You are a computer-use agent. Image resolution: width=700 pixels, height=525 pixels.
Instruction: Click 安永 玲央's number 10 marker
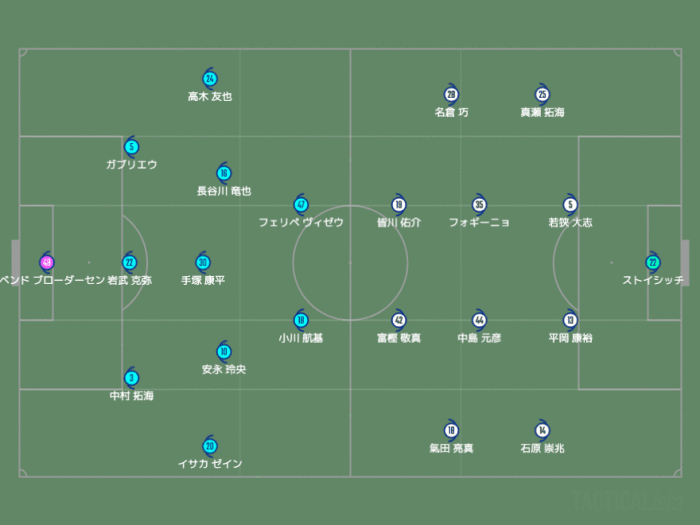point(224,351)
